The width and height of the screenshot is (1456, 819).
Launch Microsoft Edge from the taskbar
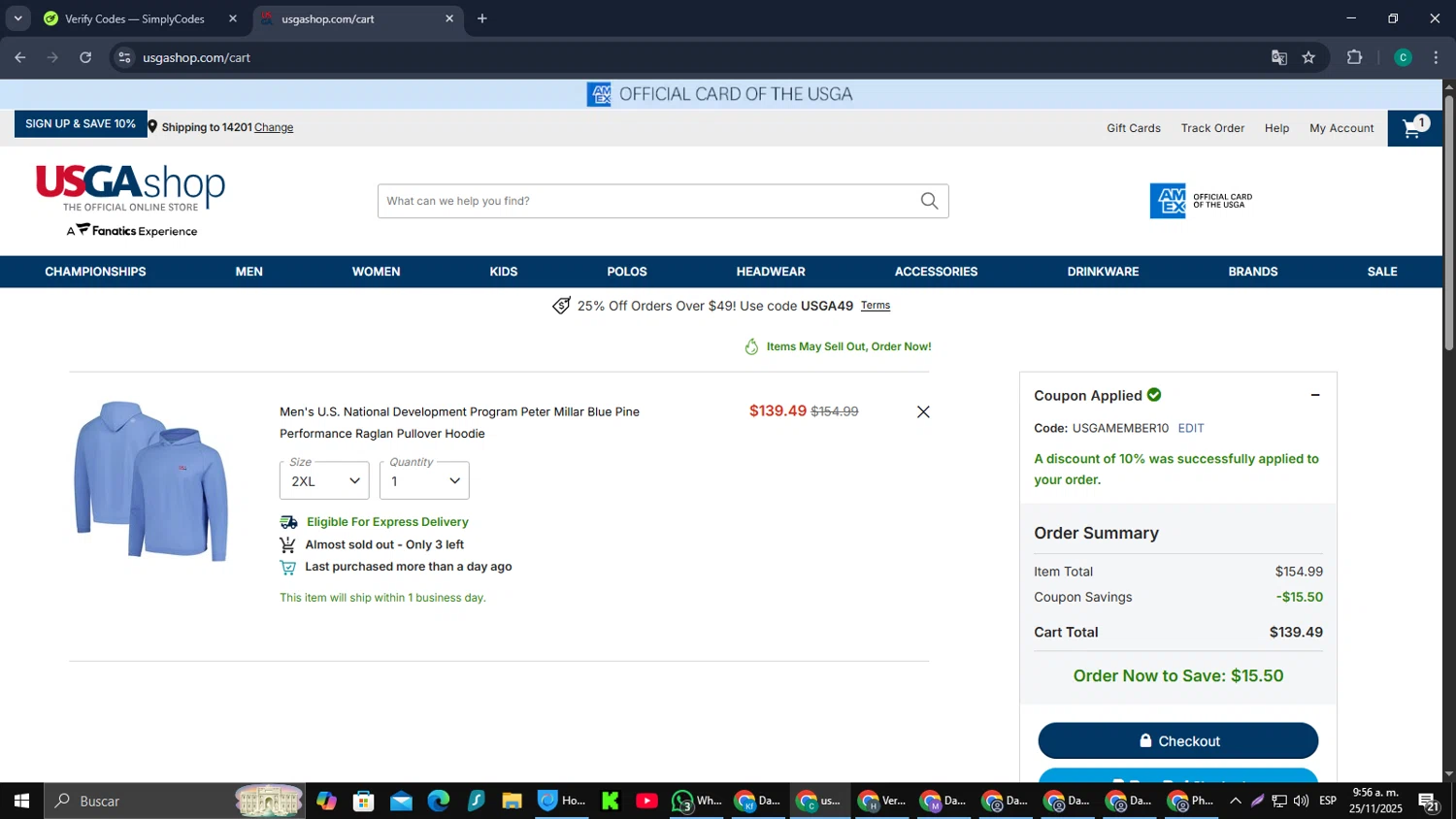(x=439, y=801)
